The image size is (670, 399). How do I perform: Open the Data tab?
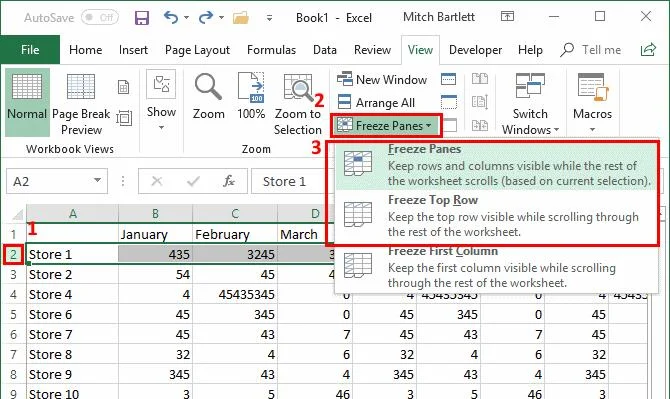click(325, 50)
